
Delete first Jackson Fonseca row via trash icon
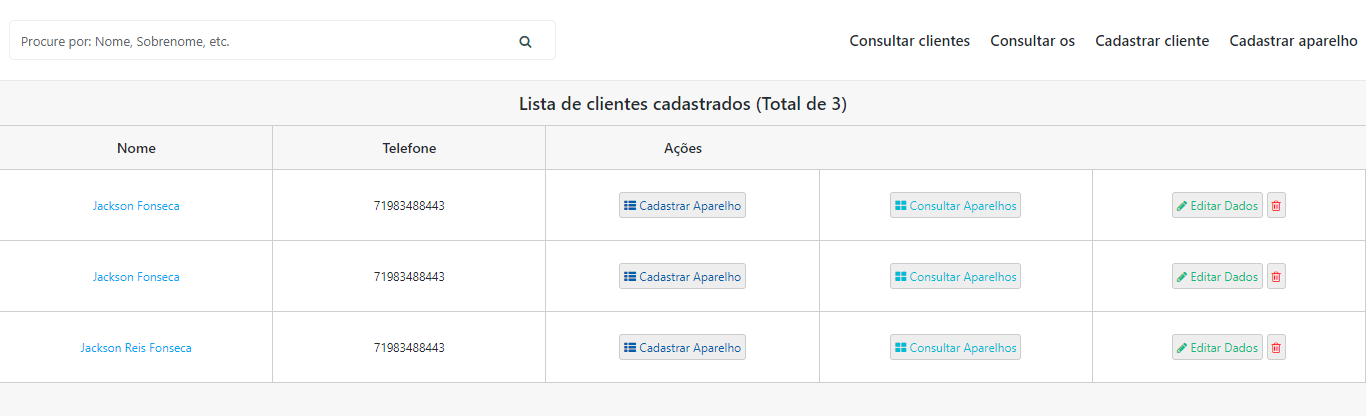(x=1276, y=206)
